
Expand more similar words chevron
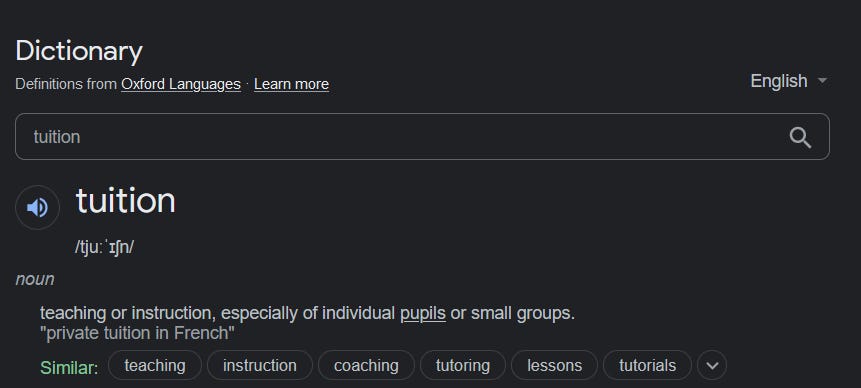point(712,365)
